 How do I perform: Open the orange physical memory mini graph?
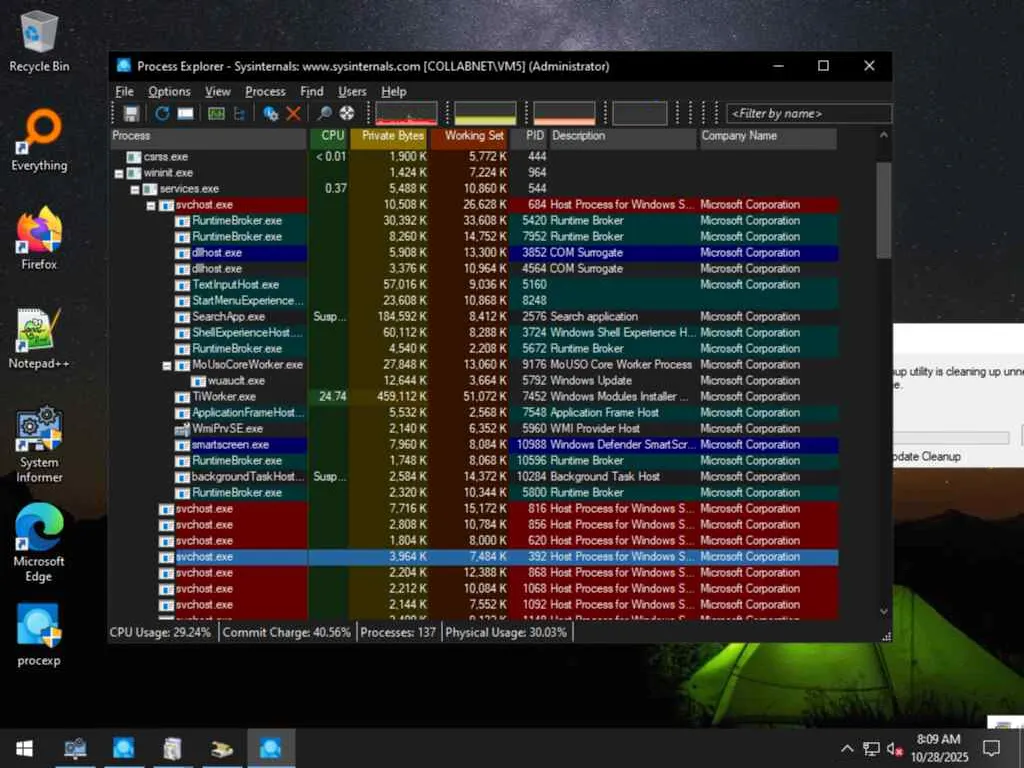point(564,113)
